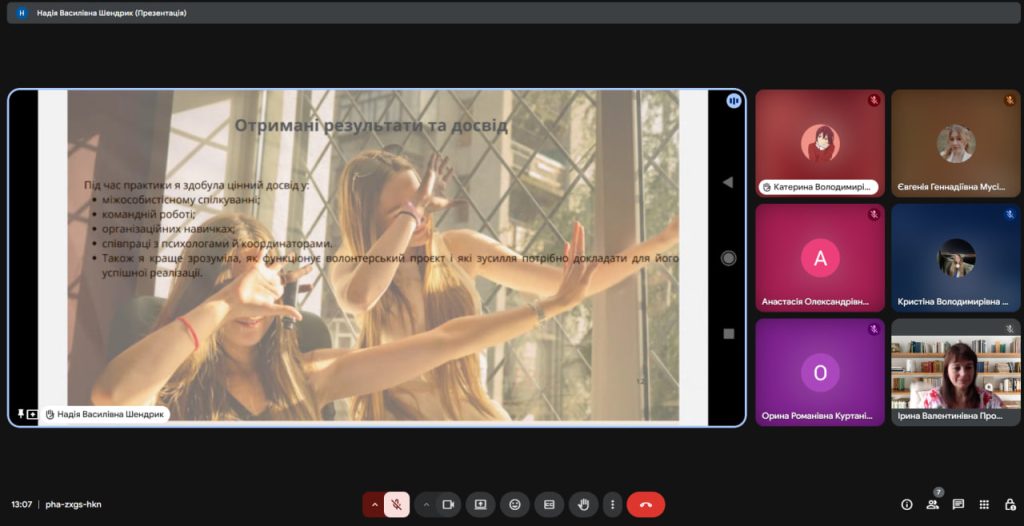Unmute the microphone in the call bar
The height and width of the screenshot is (526, 1024).
397,505
